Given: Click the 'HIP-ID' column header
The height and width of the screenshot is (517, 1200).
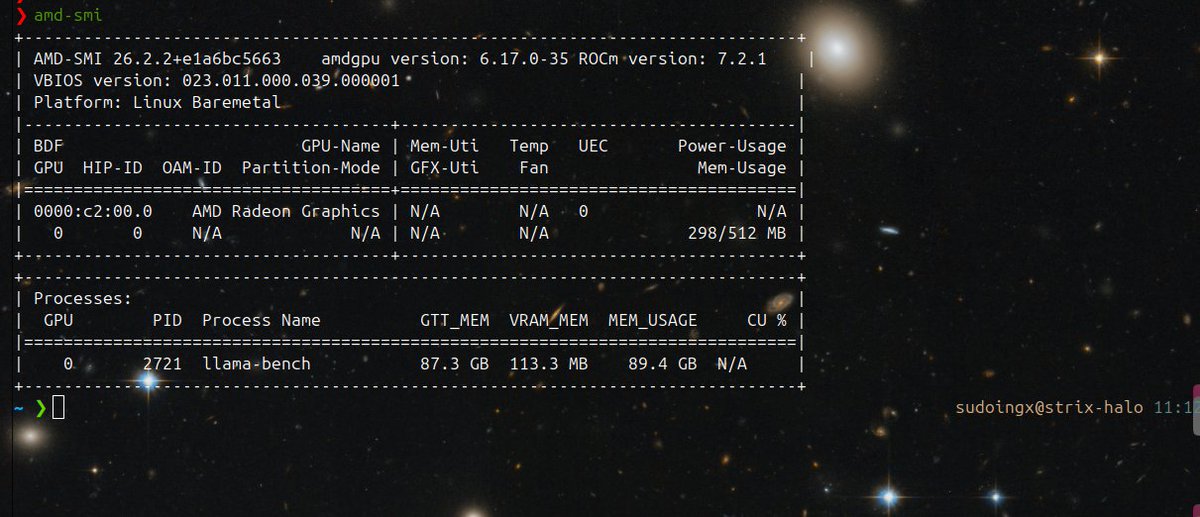Looking at the screenshot, I should (x=112, y=168).
